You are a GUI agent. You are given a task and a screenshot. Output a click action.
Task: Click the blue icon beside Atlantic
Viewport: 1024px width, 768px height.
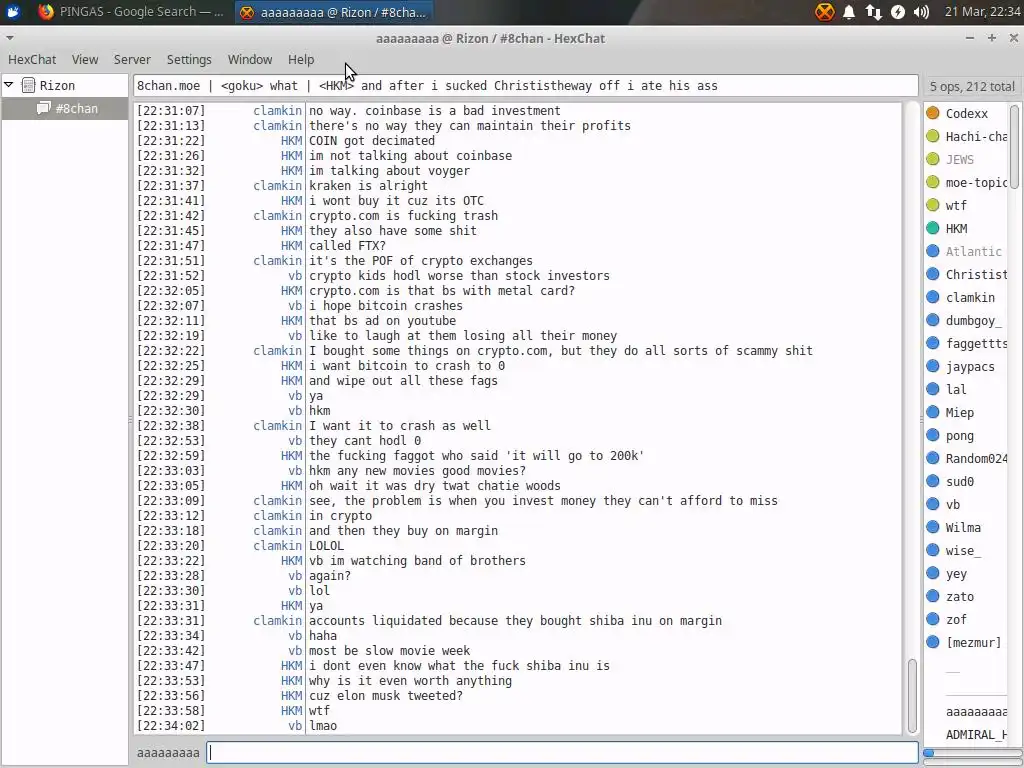[933, 251]
